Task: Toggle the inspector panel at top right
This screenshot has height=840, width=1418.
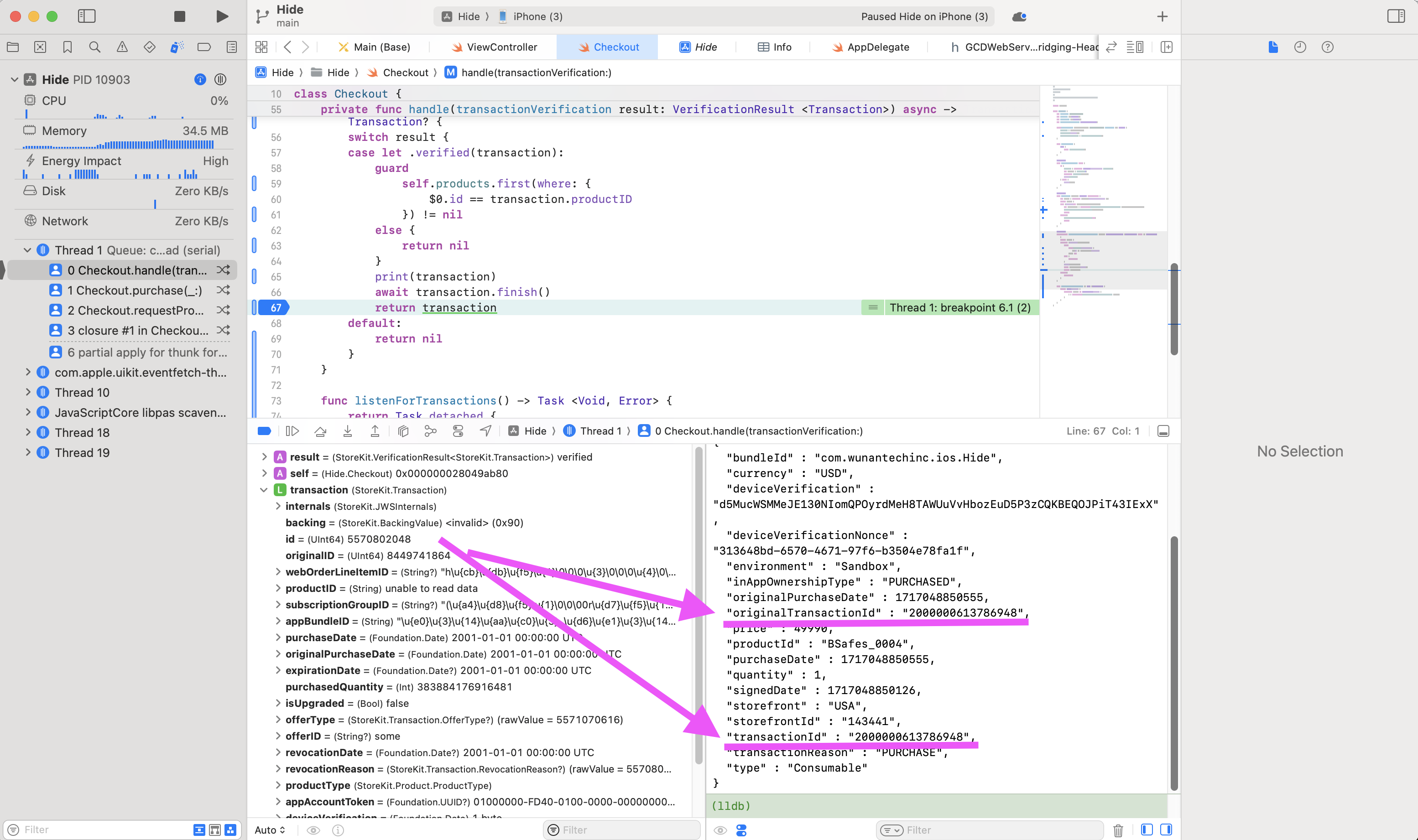Action: click(x=1396, y=16)
